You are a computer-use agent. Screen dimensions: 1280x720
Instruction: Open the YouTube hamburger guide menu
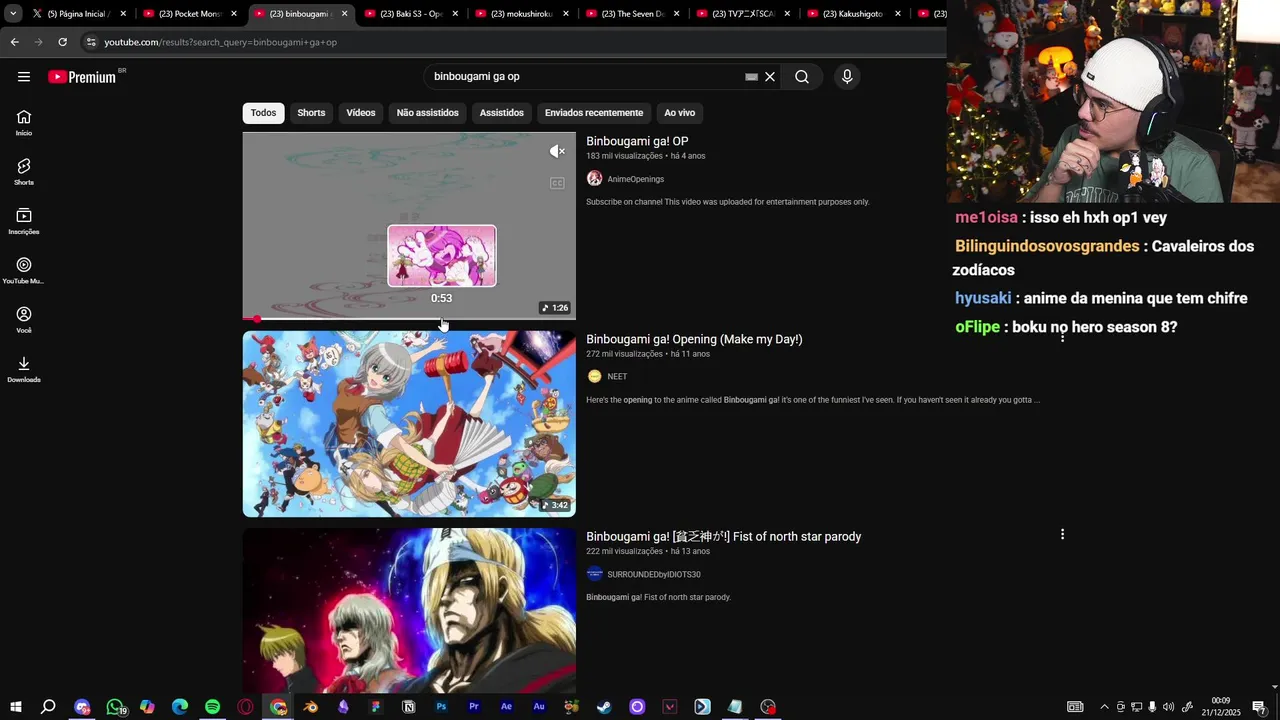[24, 77]
